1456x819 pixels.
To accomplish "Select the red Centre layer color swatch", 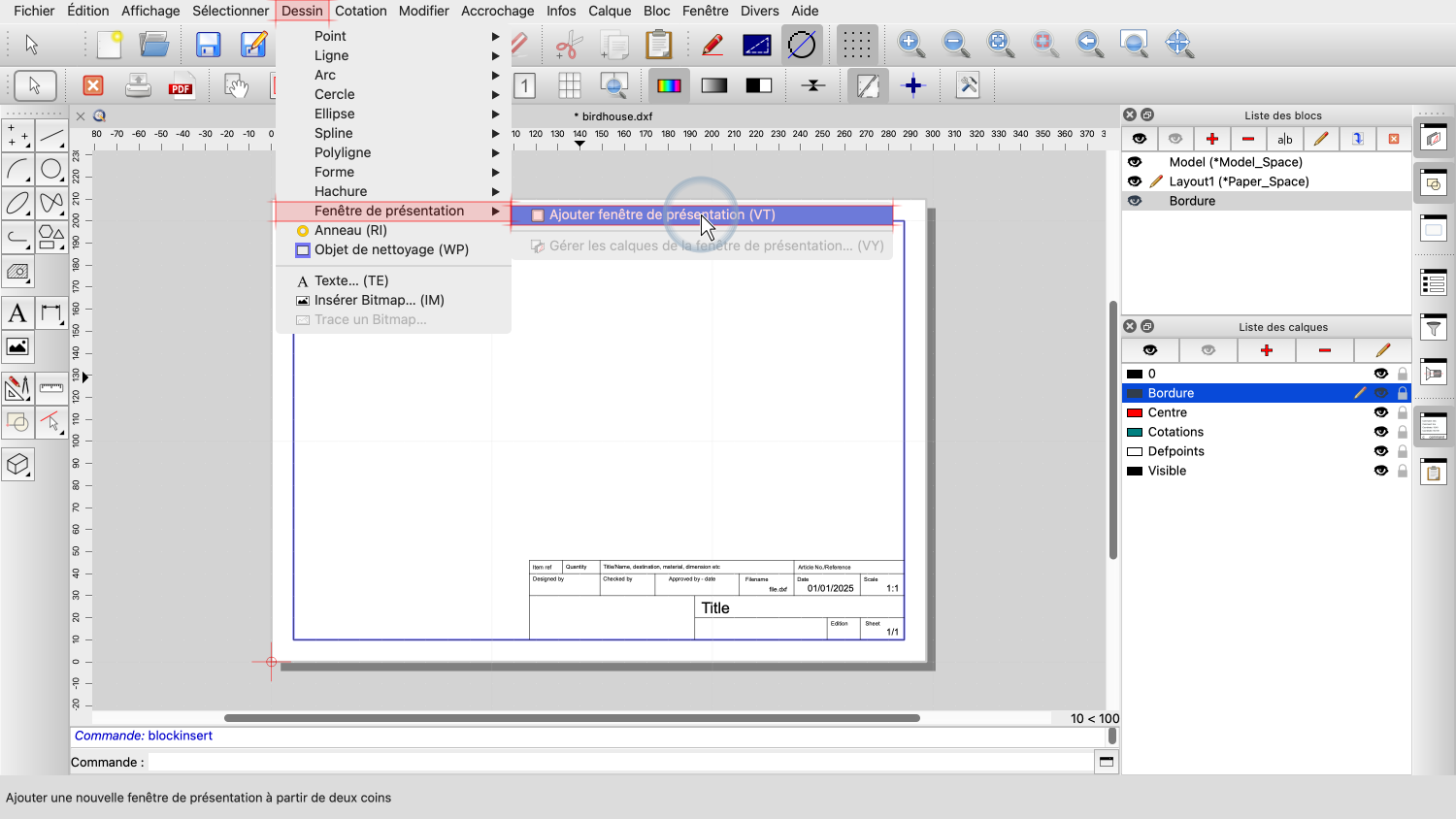I will [1134, 412].
